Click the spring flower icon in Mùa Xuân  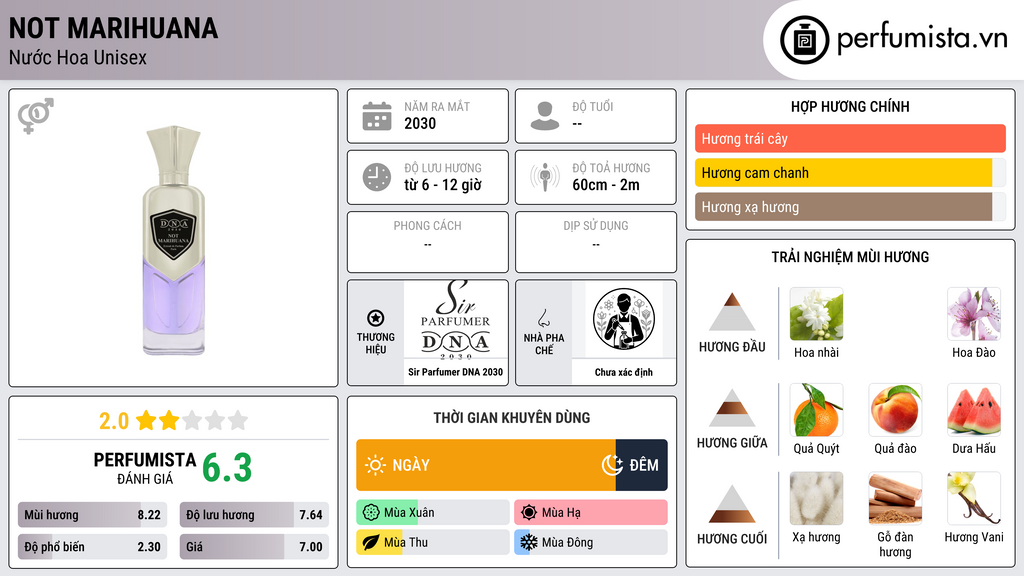371,513
